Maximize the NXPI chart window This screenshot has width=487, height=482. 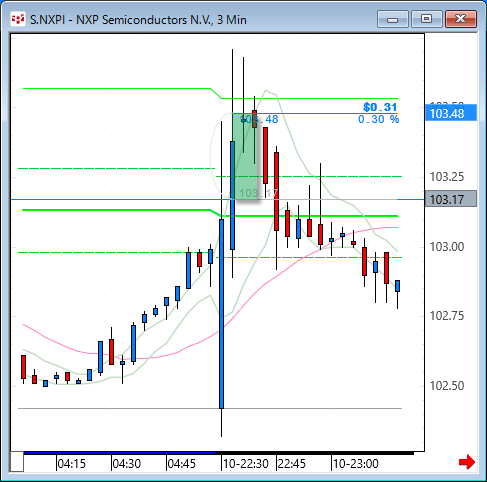pos(426,19)
